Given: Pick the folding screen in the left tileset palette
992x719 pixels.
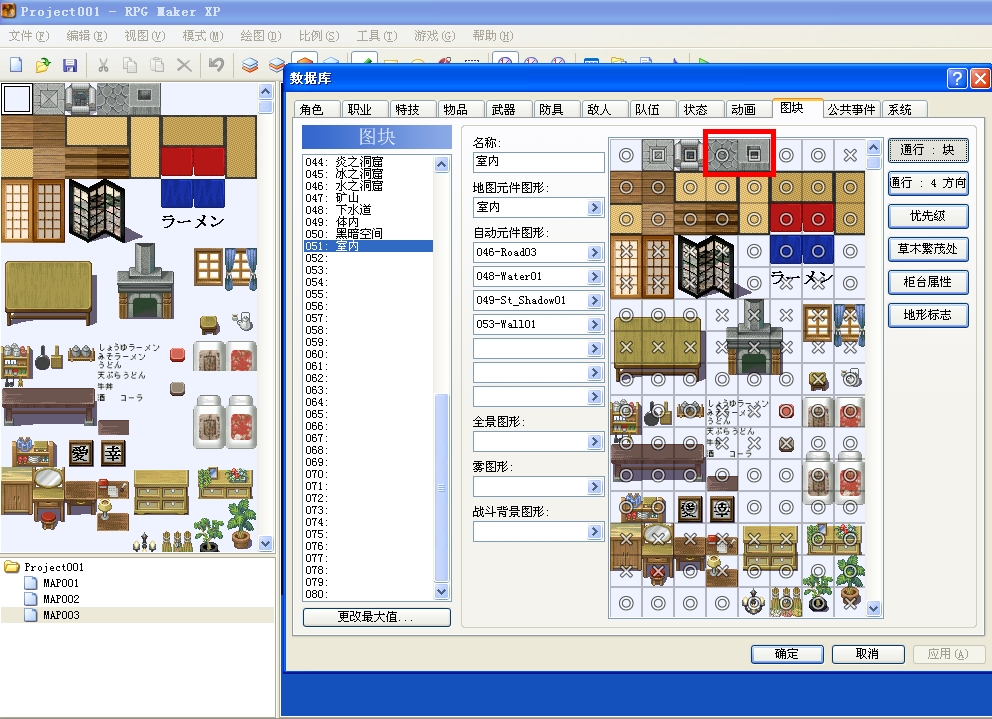Looking at the screenshot, I should (96, 211).
